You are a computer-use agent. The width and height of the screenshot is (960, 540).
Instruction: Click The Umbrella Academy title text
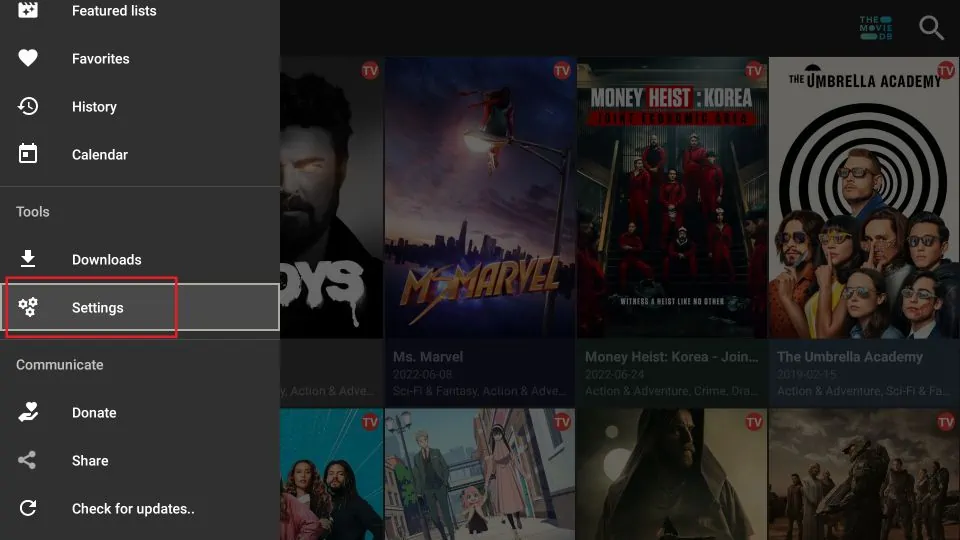[850, 356]
